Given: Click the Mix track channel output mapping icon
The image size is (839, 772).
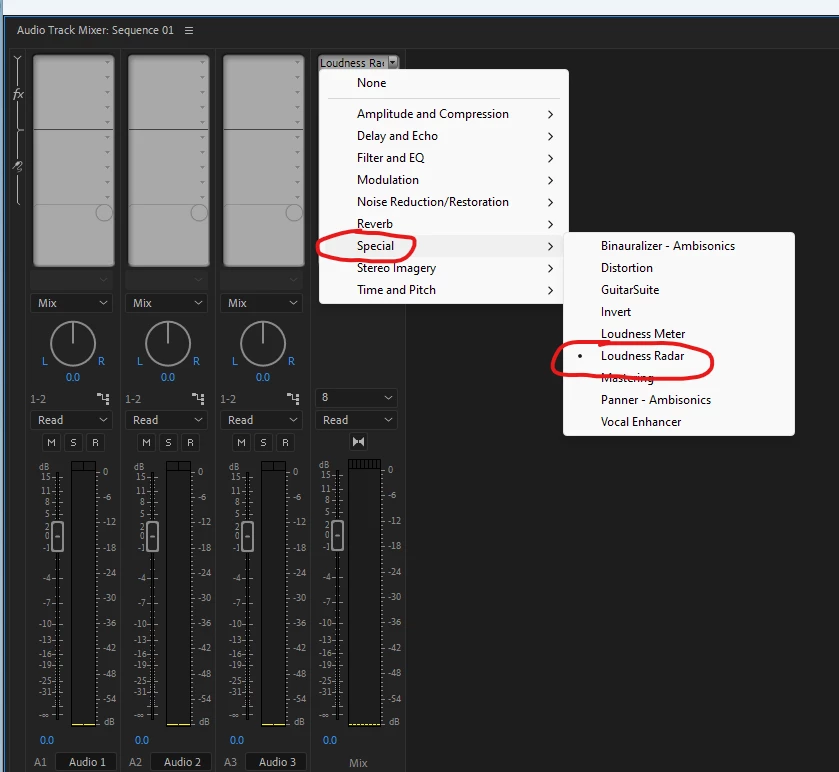Looking at the screenshot, I should pos(359,442).
